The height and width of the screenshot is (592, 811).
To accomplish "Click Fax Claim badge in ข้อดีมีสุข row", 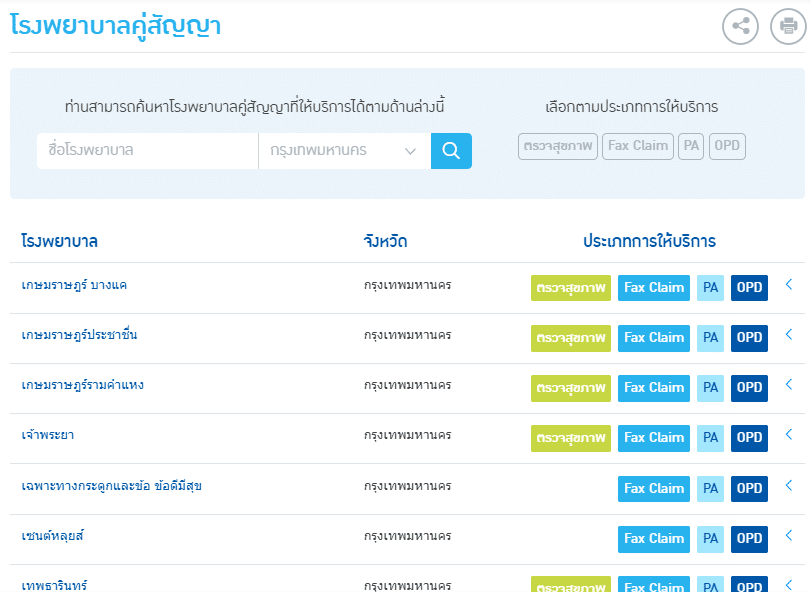I will (x=654, y=489).
